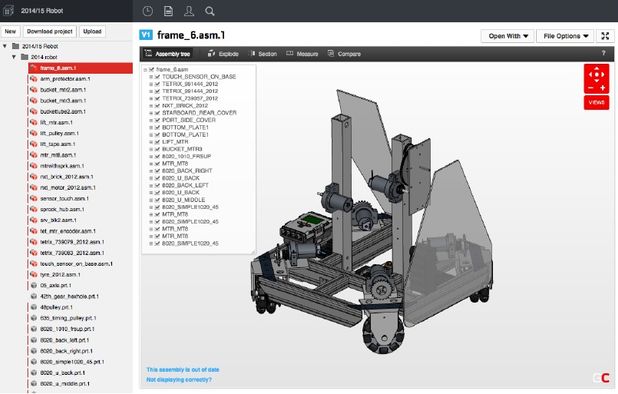This screenshot has height=394, width=618.
Task: Select the Compare tool
Action: coord(344,54)
